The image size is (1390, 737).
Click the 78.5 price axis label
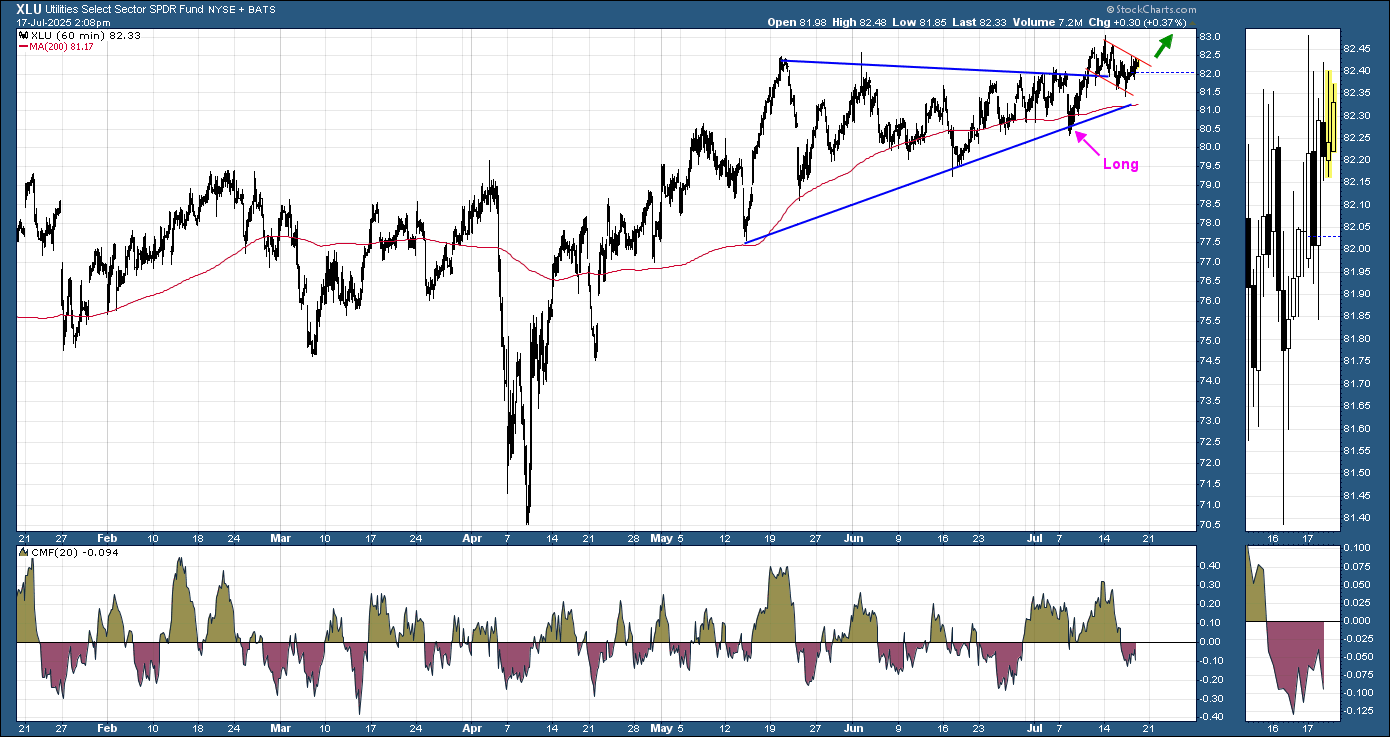click(1212, 204)
